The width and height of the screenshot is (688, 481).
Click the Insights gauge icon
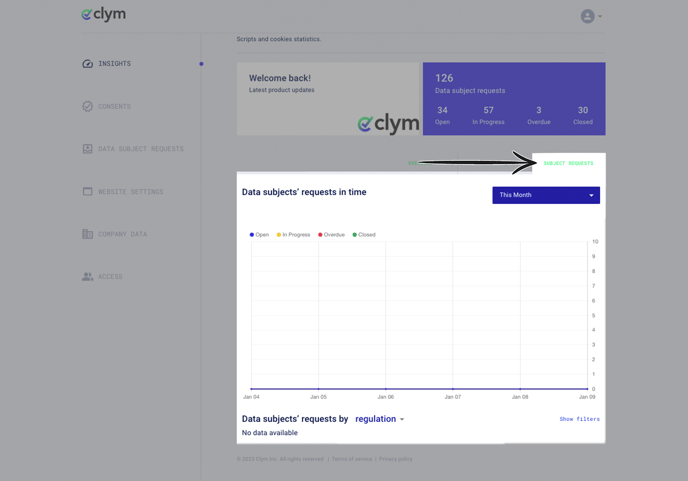pyautogui.click(x=87, y=64)
